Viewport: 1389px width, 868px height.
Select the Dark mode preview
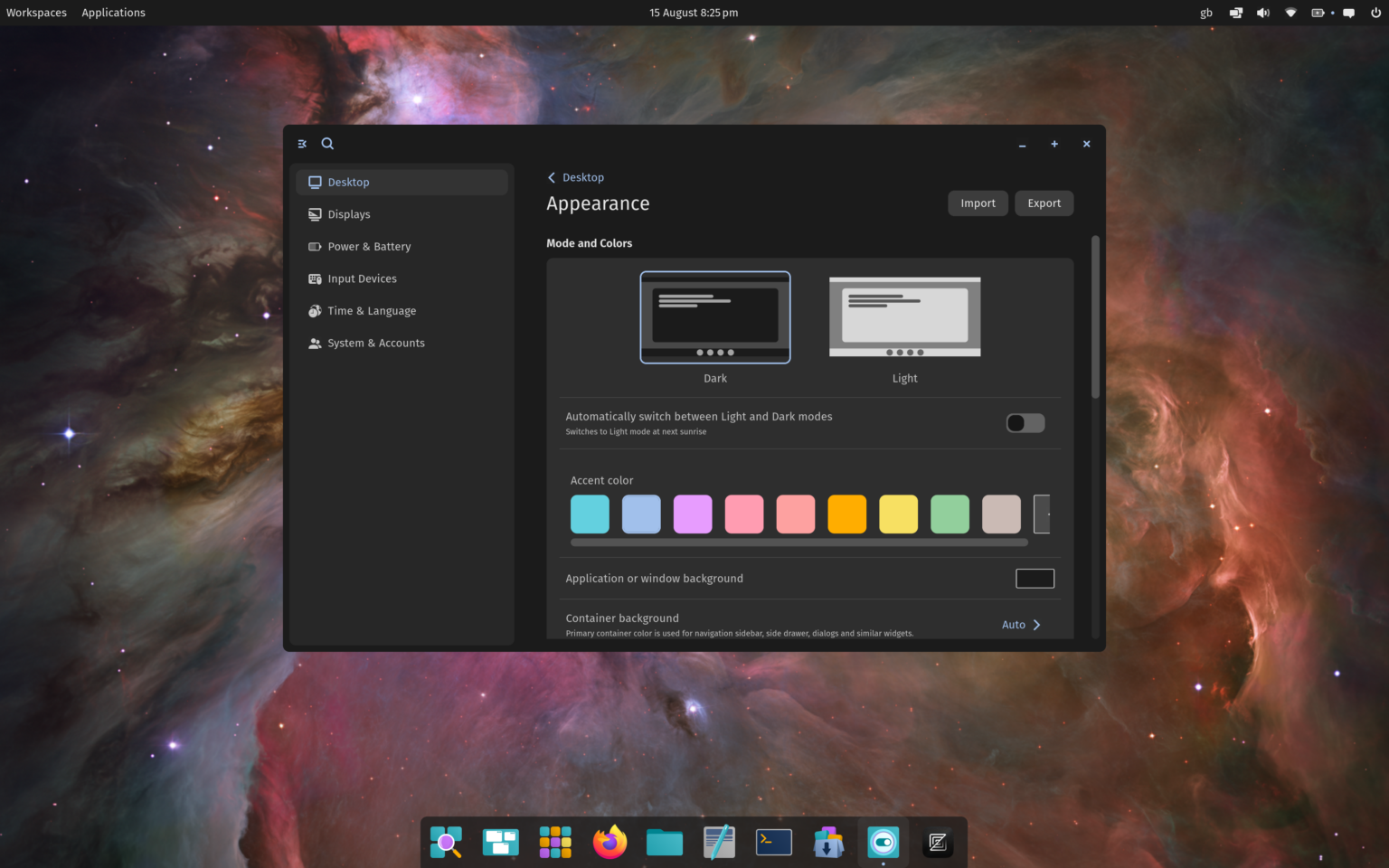pos(714,317)
